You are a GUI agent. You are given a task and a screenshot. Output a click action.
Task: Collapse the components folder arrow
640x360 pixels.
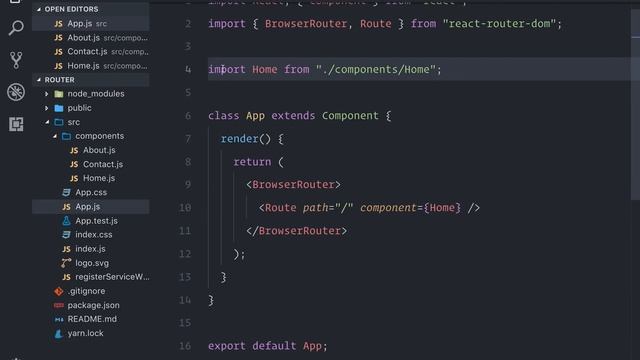pyautogui.click(x=55, y=136)
